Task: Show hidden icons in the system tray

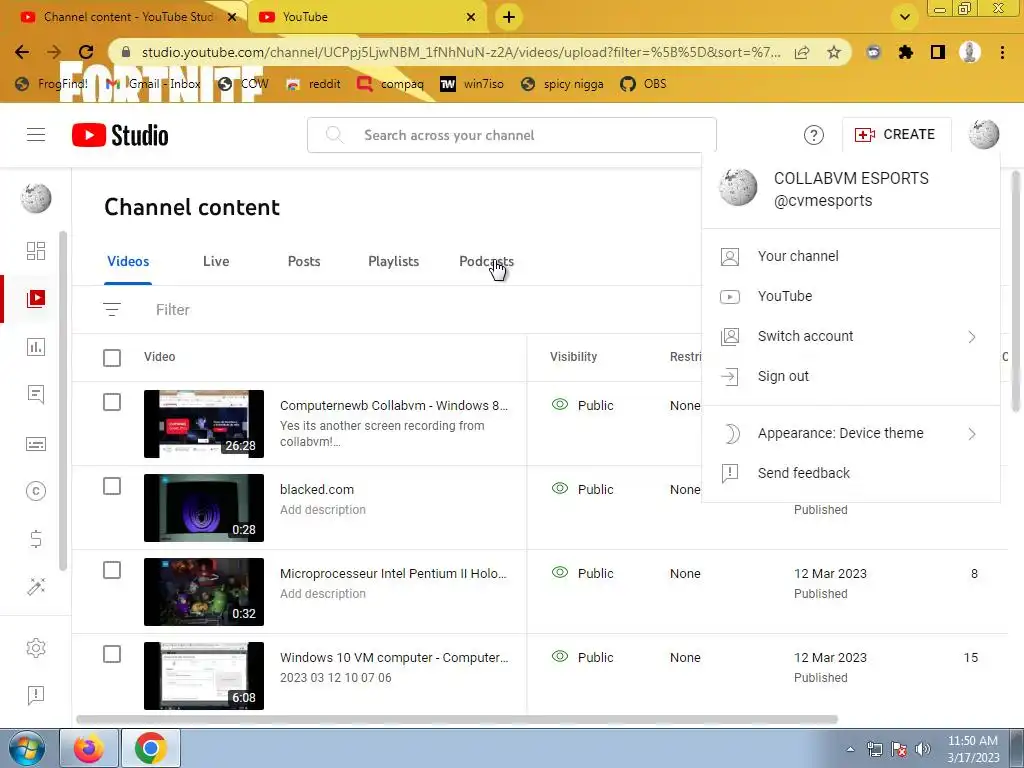Action: point(850,749)
